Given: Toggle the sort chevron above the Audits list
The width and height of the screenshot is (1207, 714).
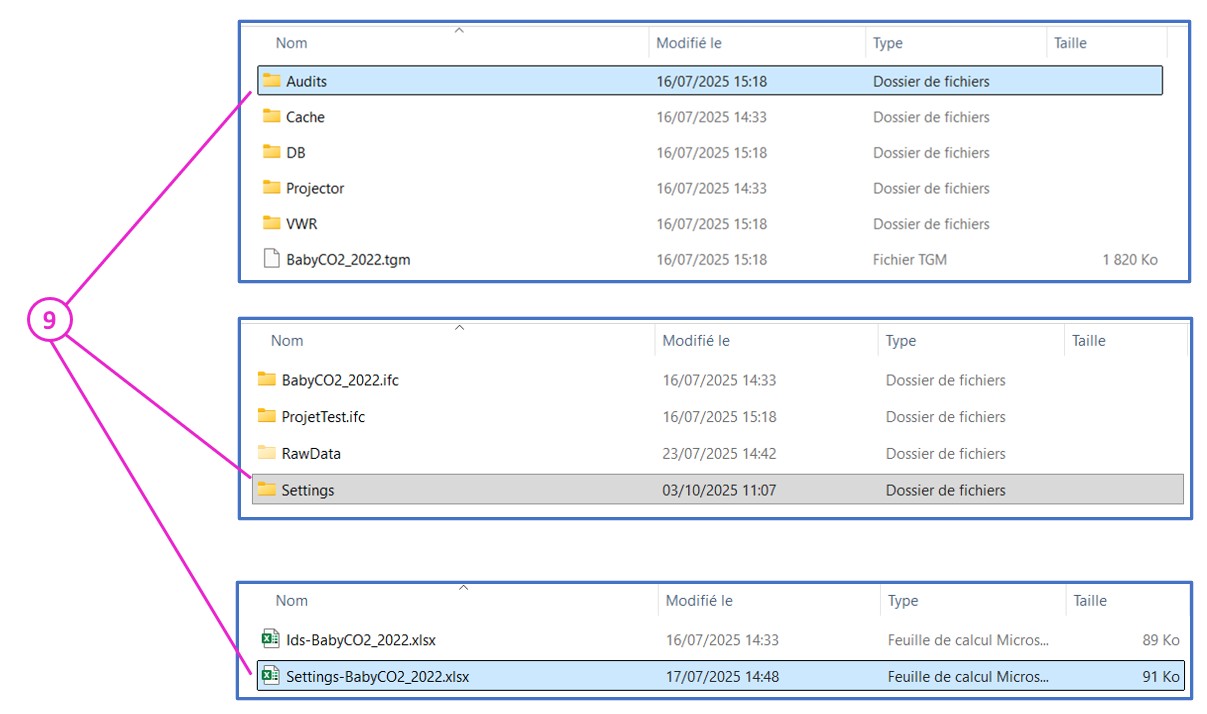Looking at the screenshot, I should [459, 30].
